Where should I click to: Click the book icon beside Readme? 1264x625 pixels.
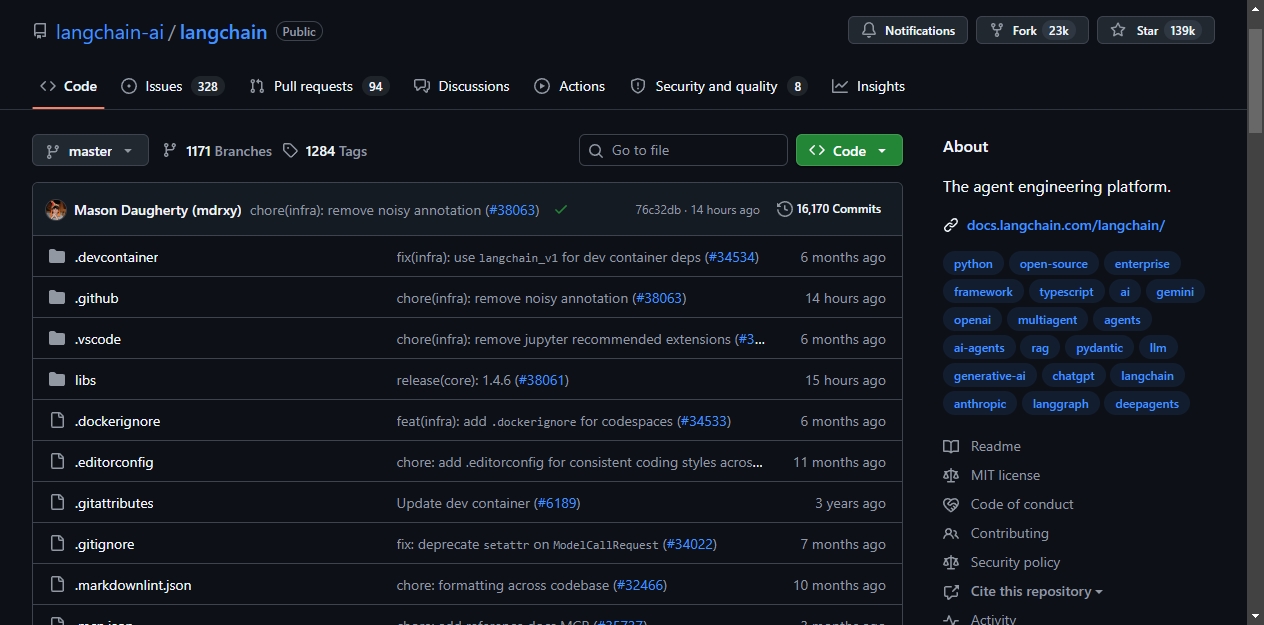(951, 447)
